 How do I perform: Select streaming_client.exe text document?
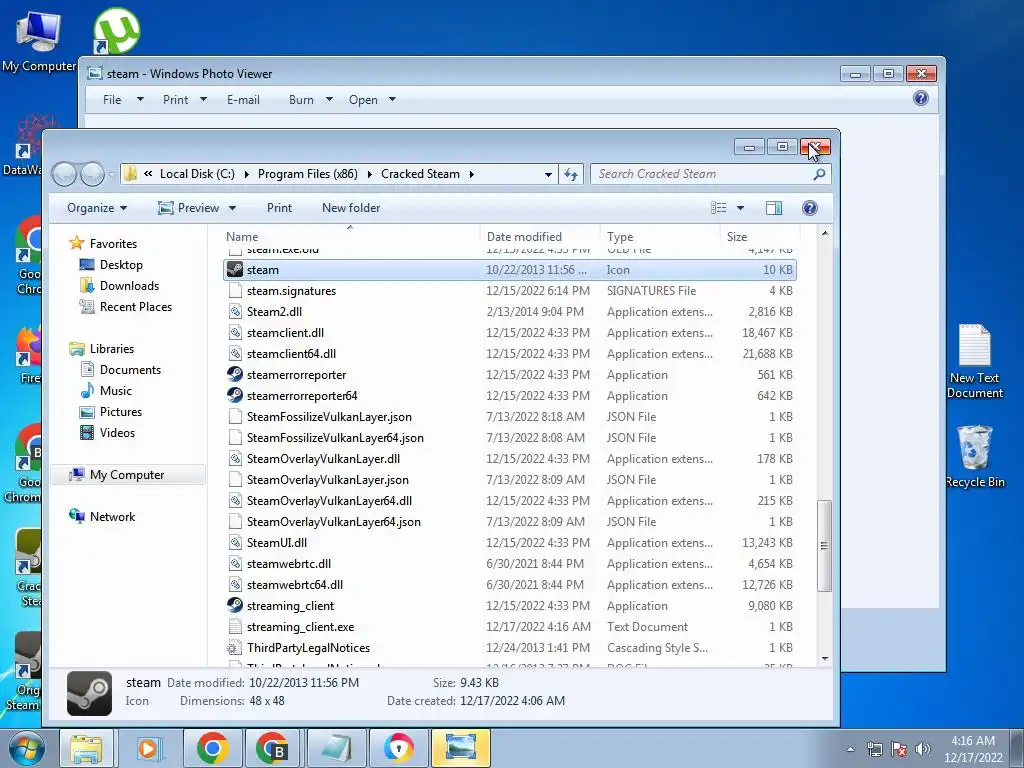coord(509,627)
